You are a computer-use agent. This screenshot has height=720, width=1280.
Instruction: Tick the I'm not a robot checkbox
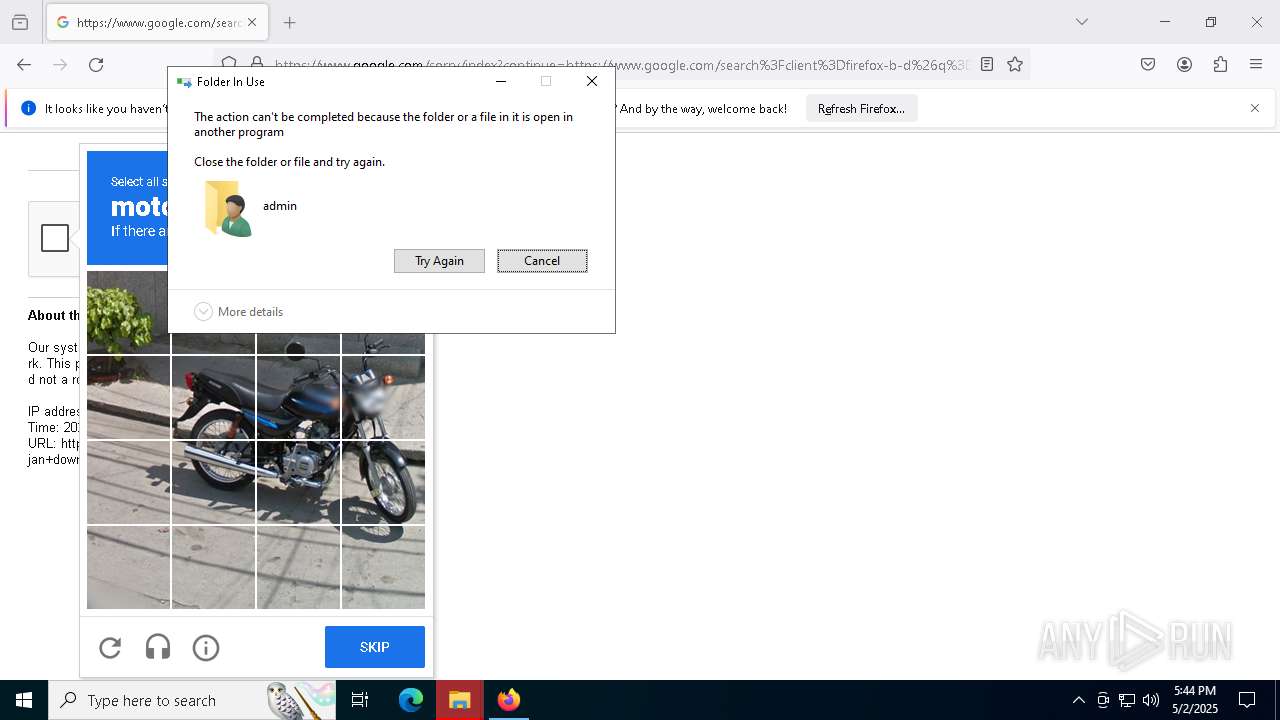click(x=55, y=238)
